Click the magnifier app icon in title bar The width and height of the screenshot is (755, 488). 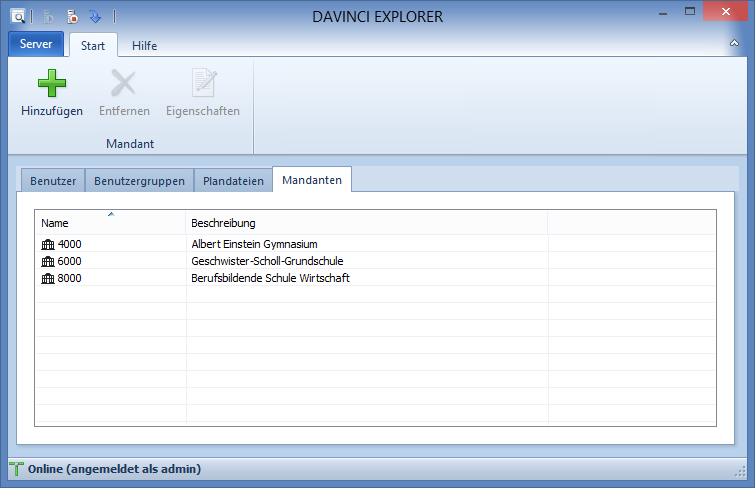tap(18, 16)
